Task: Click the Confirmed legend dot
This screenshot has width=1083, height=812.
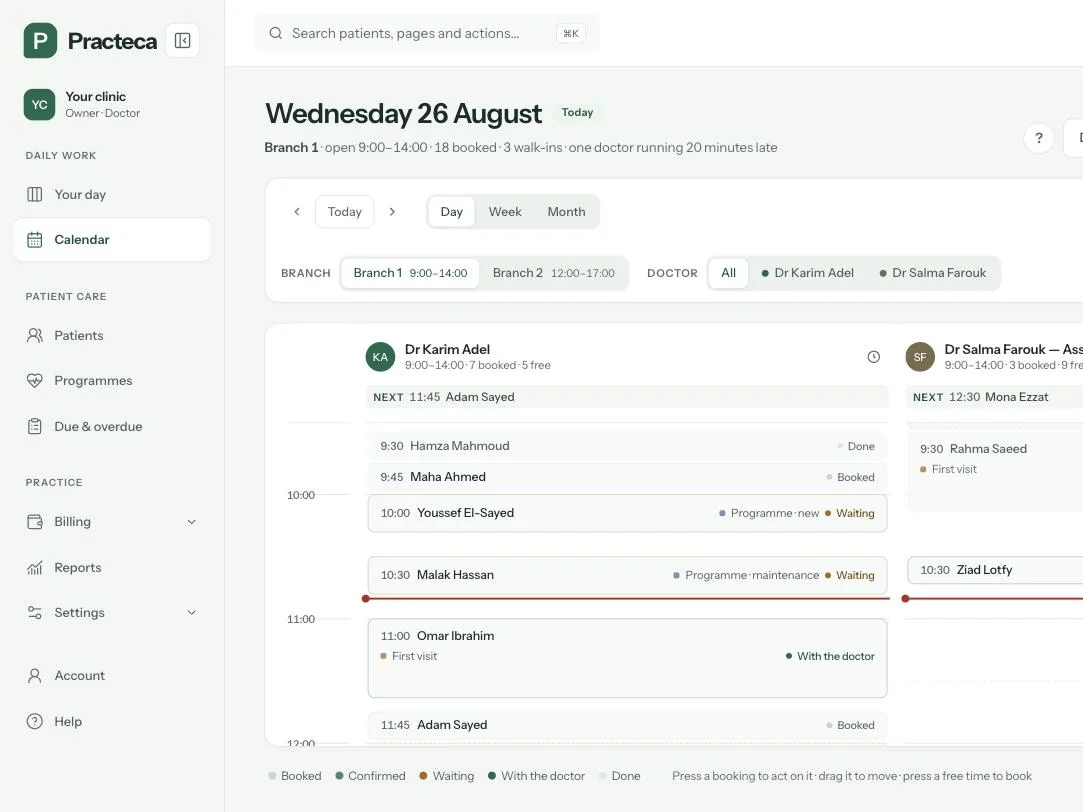Action: 339,776
